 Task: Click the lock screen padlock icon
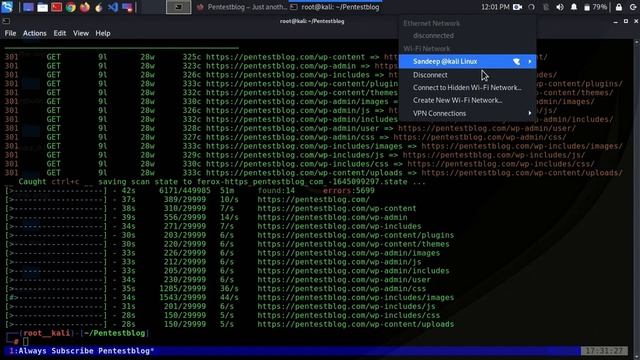click(619, 7)
